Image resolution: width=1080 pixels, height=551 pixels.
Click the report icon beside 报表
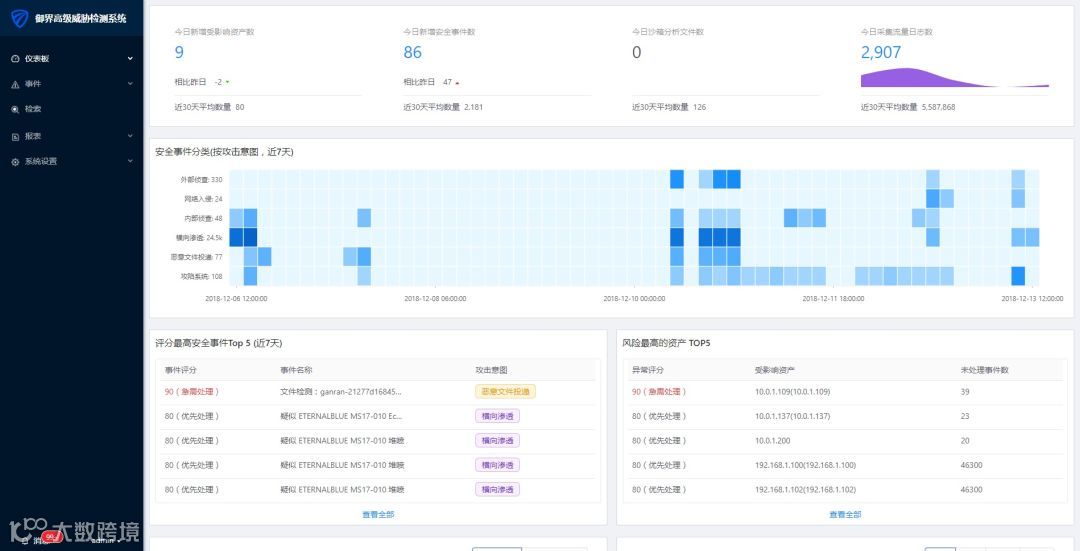[x=15, y=136]
